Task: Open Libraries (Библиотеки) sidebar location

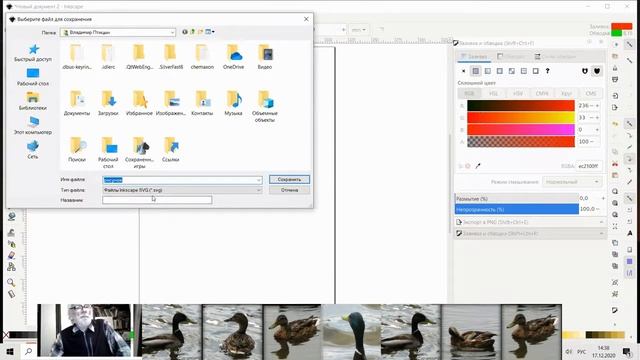Action: [33, 101]
